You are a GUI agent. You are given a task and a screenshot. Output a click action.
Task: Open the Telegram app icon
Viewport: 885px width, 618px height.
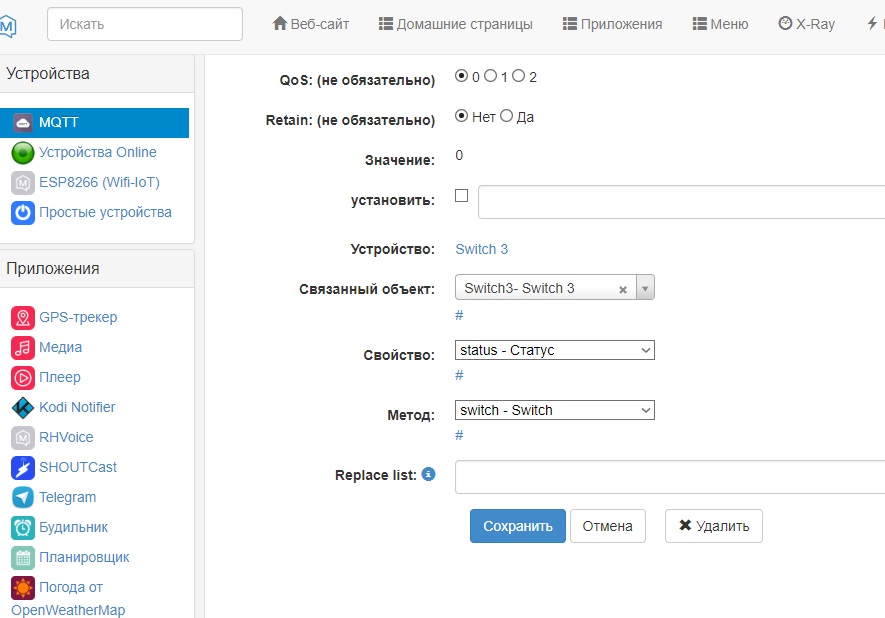23,498
